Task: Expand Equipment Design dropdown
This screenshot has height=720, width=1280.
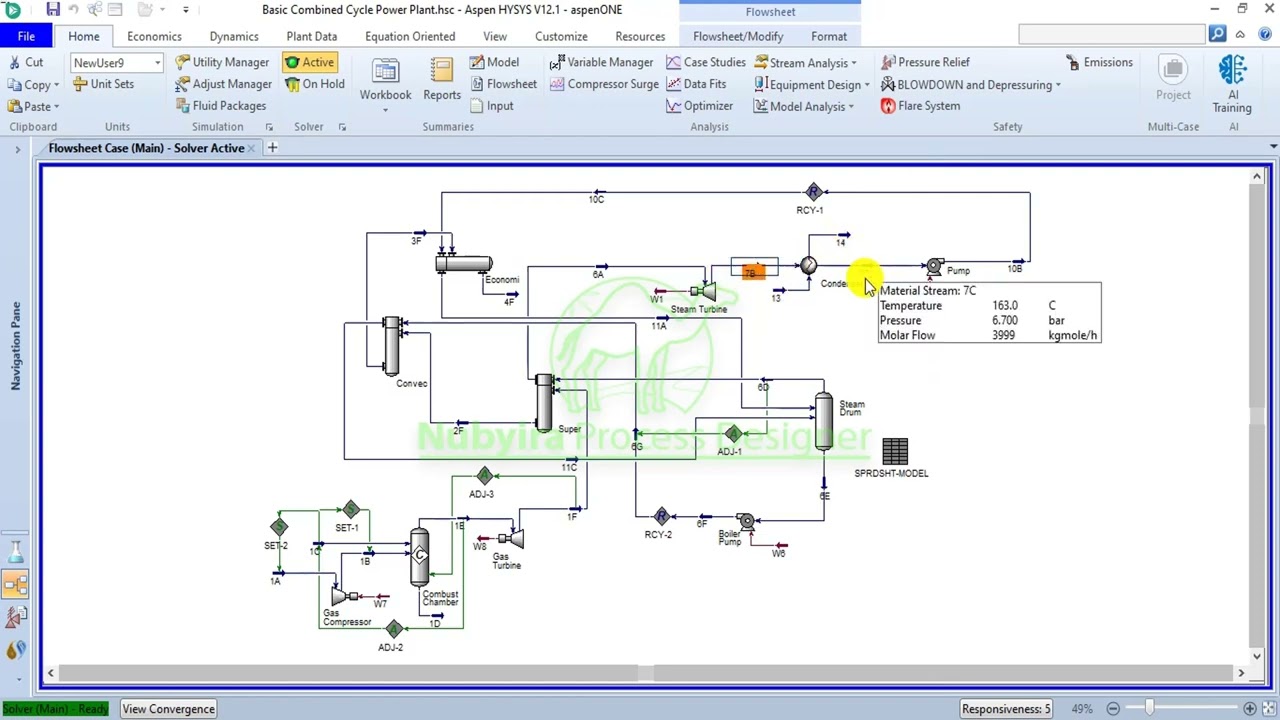Action: [x=866, y=85]
